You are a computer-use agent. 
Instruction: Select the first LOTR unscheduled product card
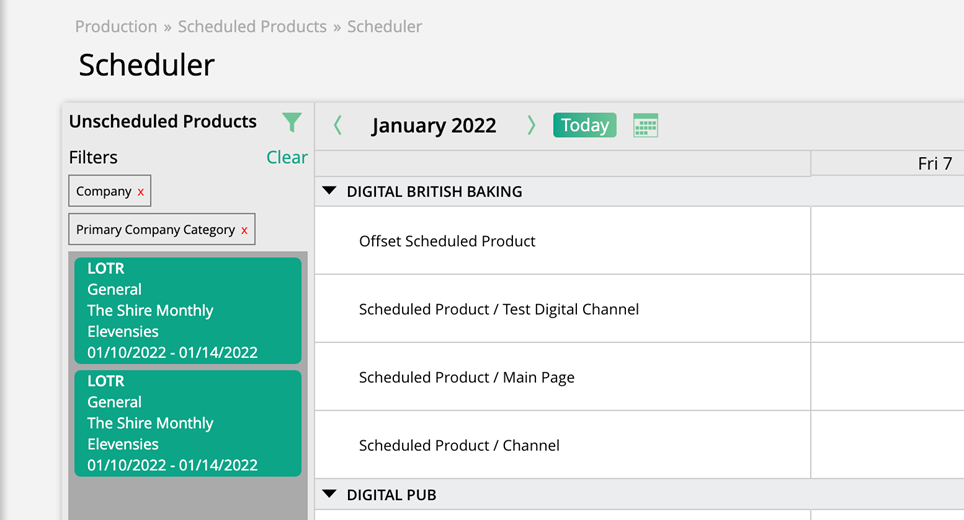point(187,310)
